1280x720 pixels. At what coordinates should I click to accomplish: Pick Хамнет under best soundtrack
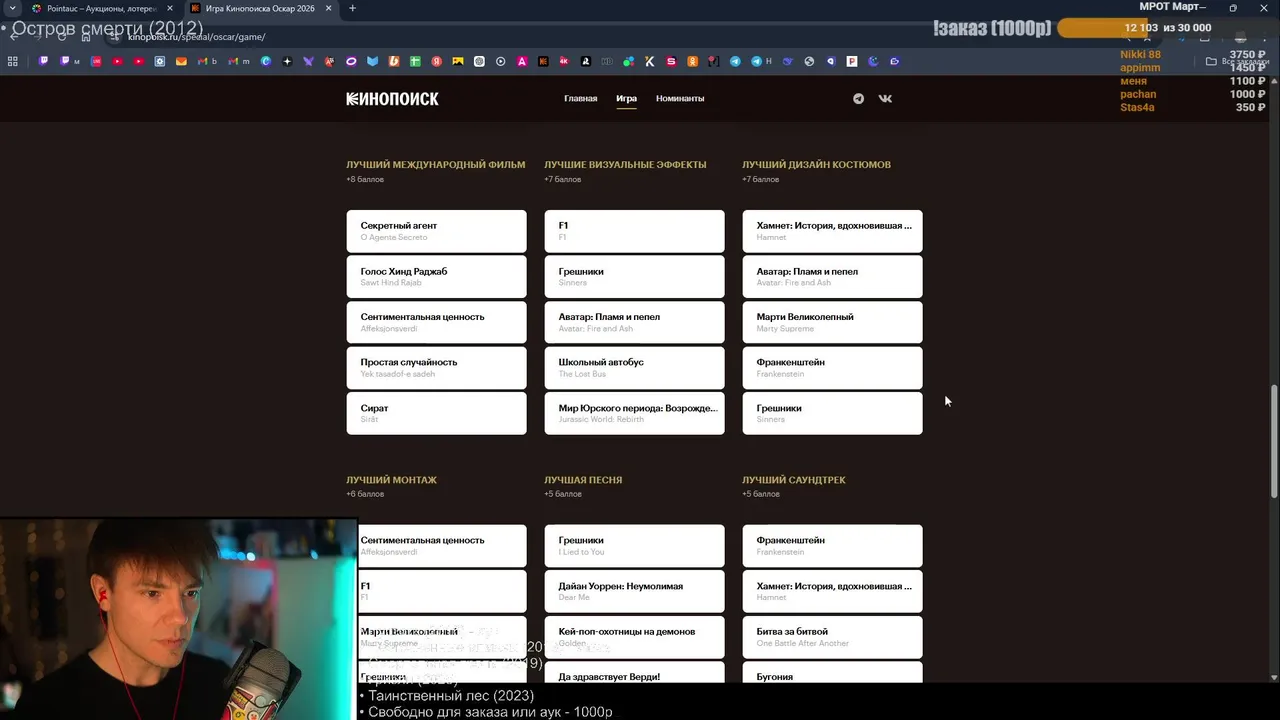click(832, 591)
